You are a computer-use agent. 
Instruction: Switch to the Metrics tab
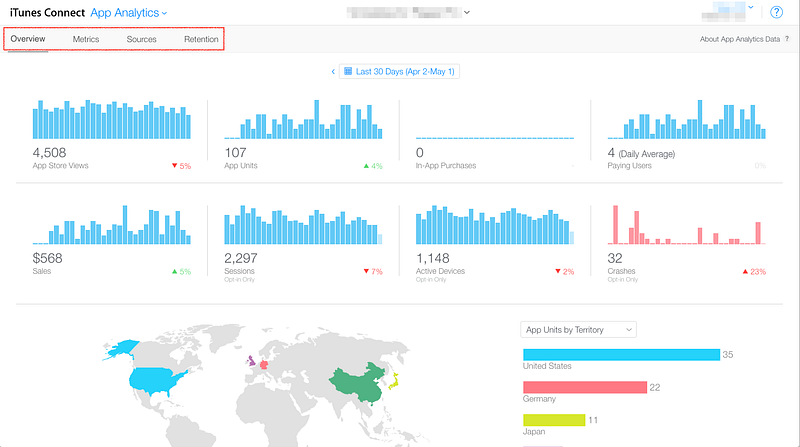pos(86,39)
